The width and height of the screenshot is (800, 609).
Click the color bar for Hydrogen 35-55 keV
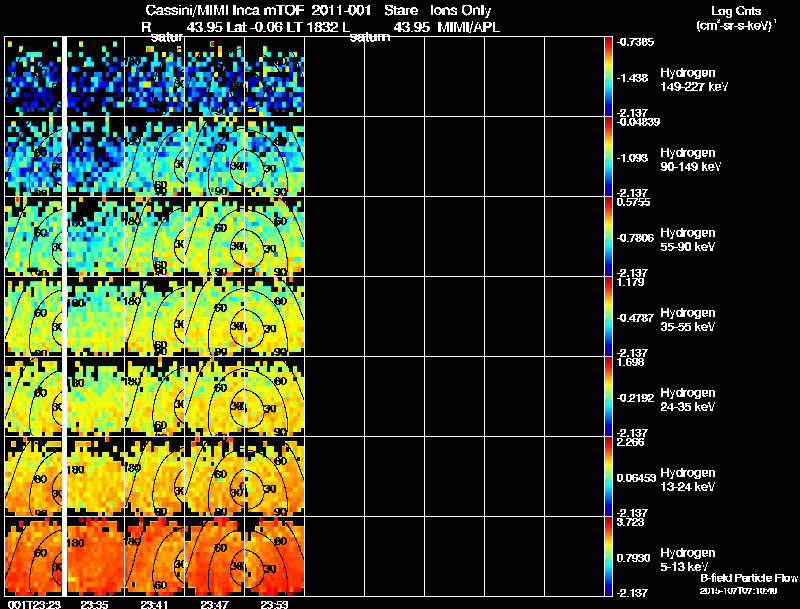[608, 317]
